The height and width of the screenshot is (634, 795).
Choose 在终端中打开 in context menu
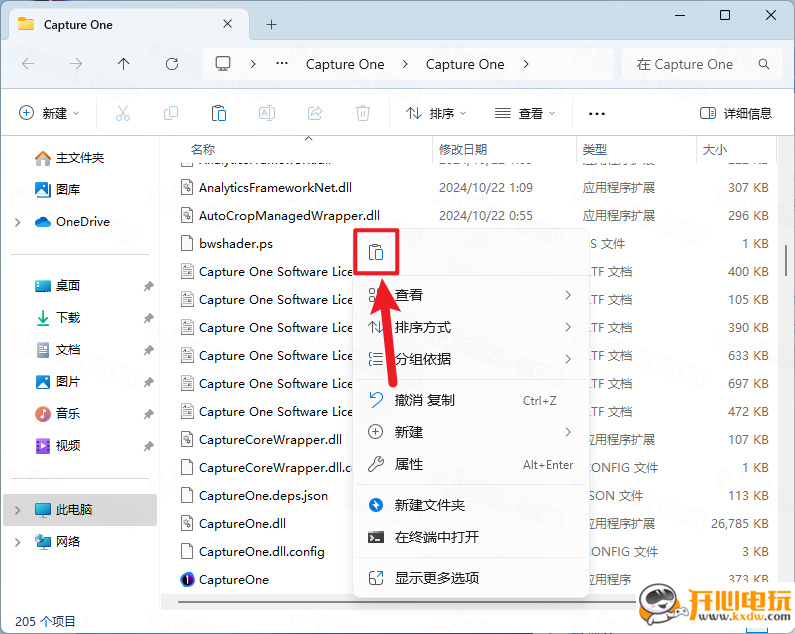(471, 537)
